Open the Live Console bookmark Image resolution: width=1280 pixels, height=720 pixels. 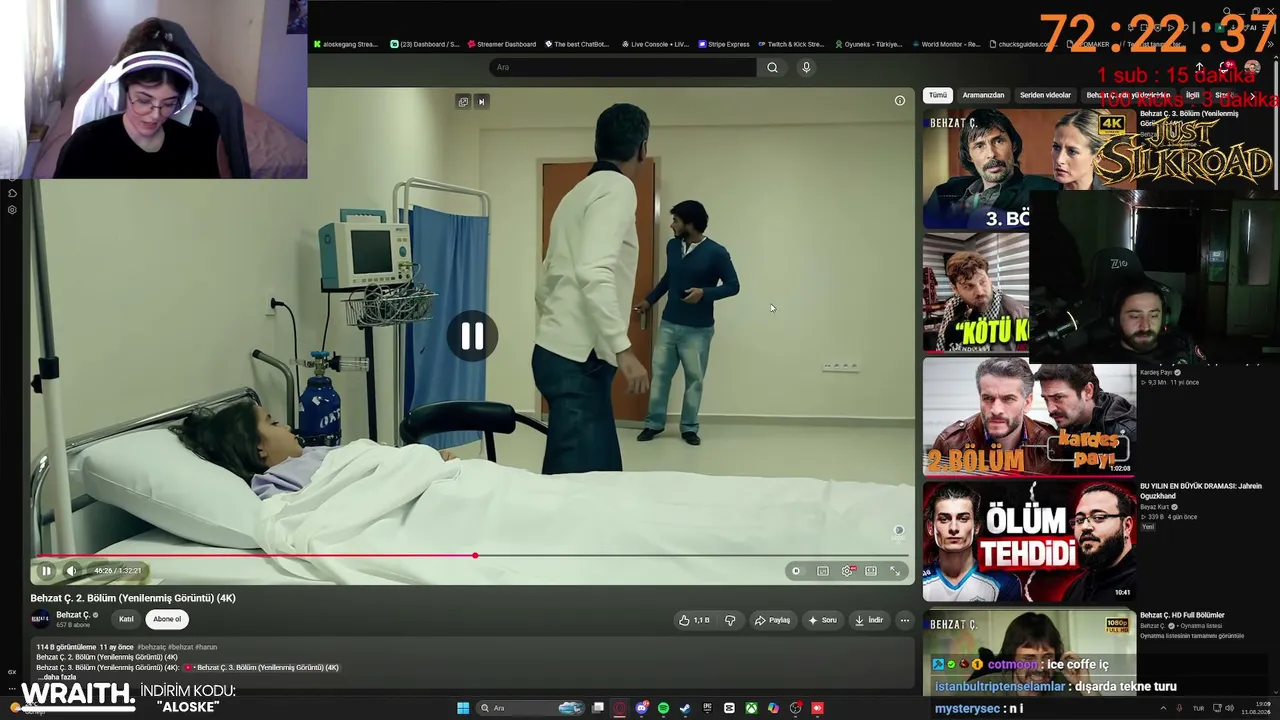[655, 44]
